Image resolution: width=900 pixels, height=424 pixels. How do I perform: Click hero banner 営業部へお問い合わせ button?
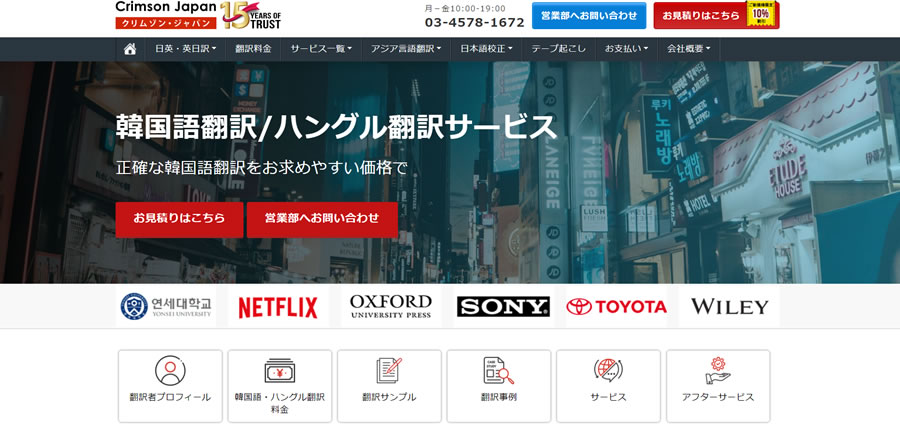click(322, 219)
